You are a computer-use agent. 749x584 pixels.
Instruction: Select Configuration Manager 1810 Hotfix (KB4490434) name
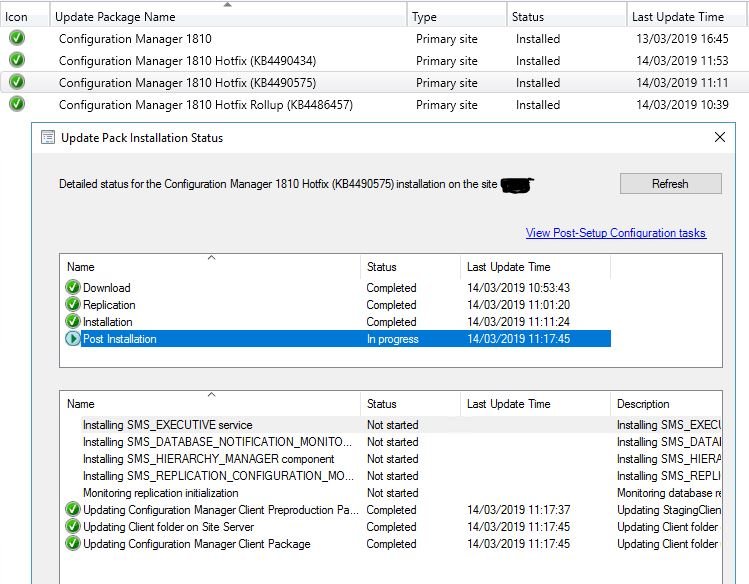tap(188, 61)
